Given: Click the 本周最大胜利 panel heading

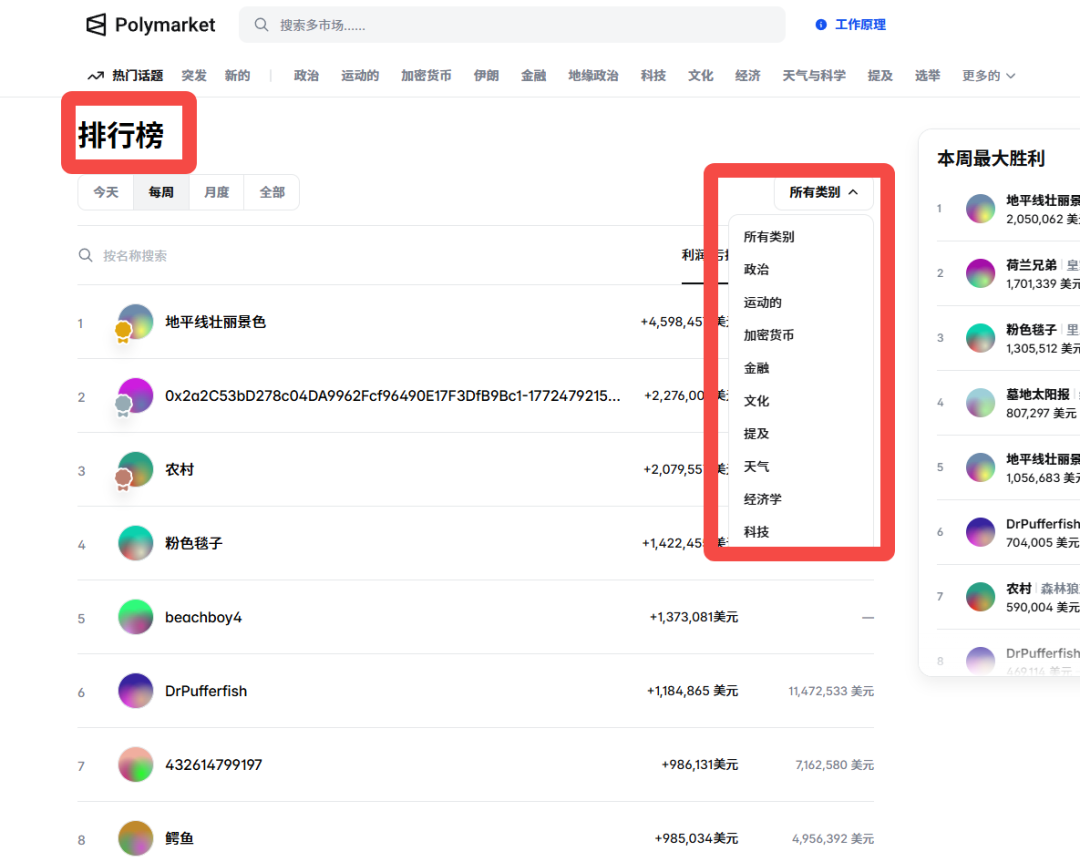Looking at the screenshot, I should pyautogui.click(x=991, y=158).
